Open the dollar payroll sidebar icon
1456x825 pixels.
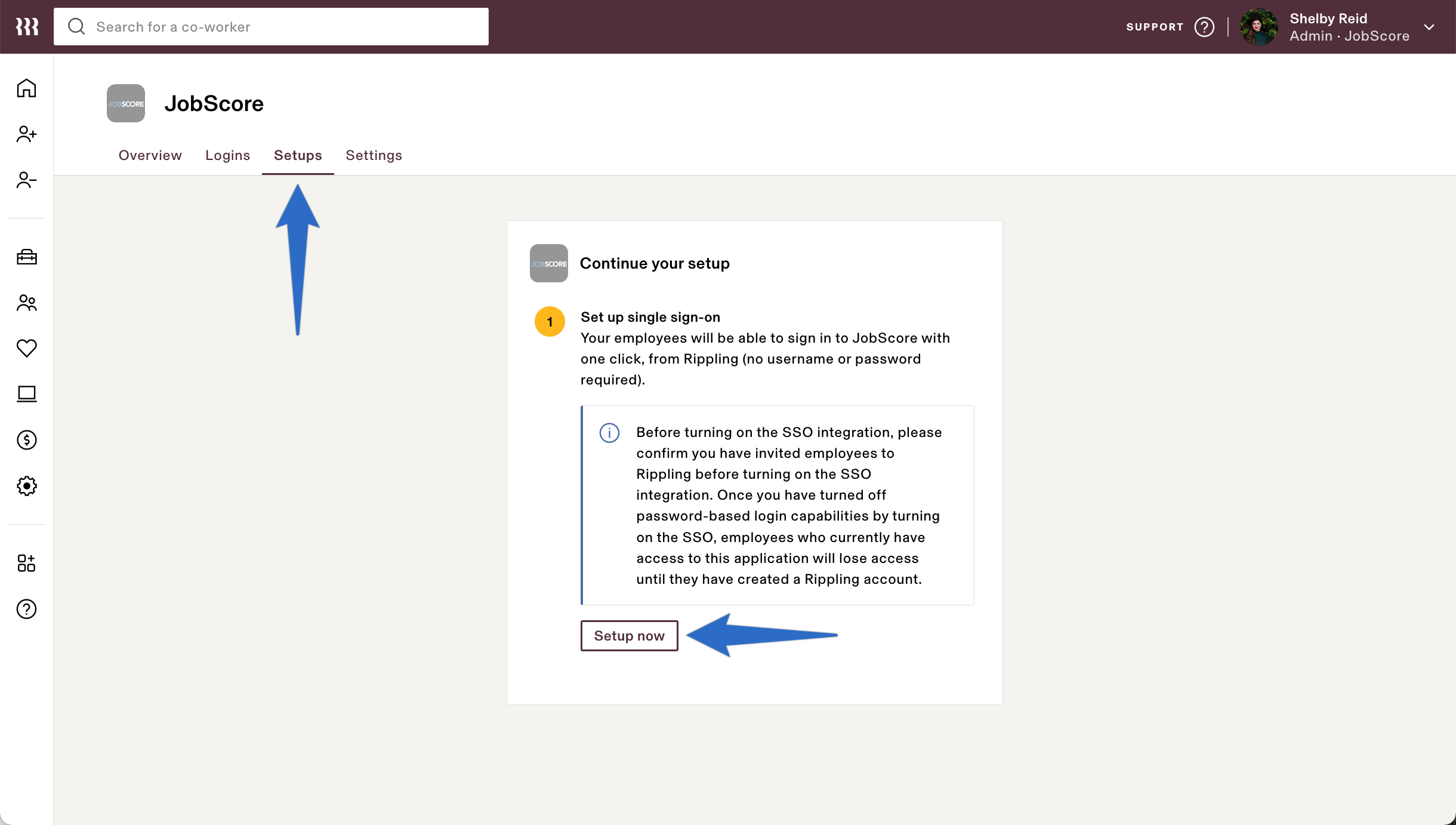26,440
